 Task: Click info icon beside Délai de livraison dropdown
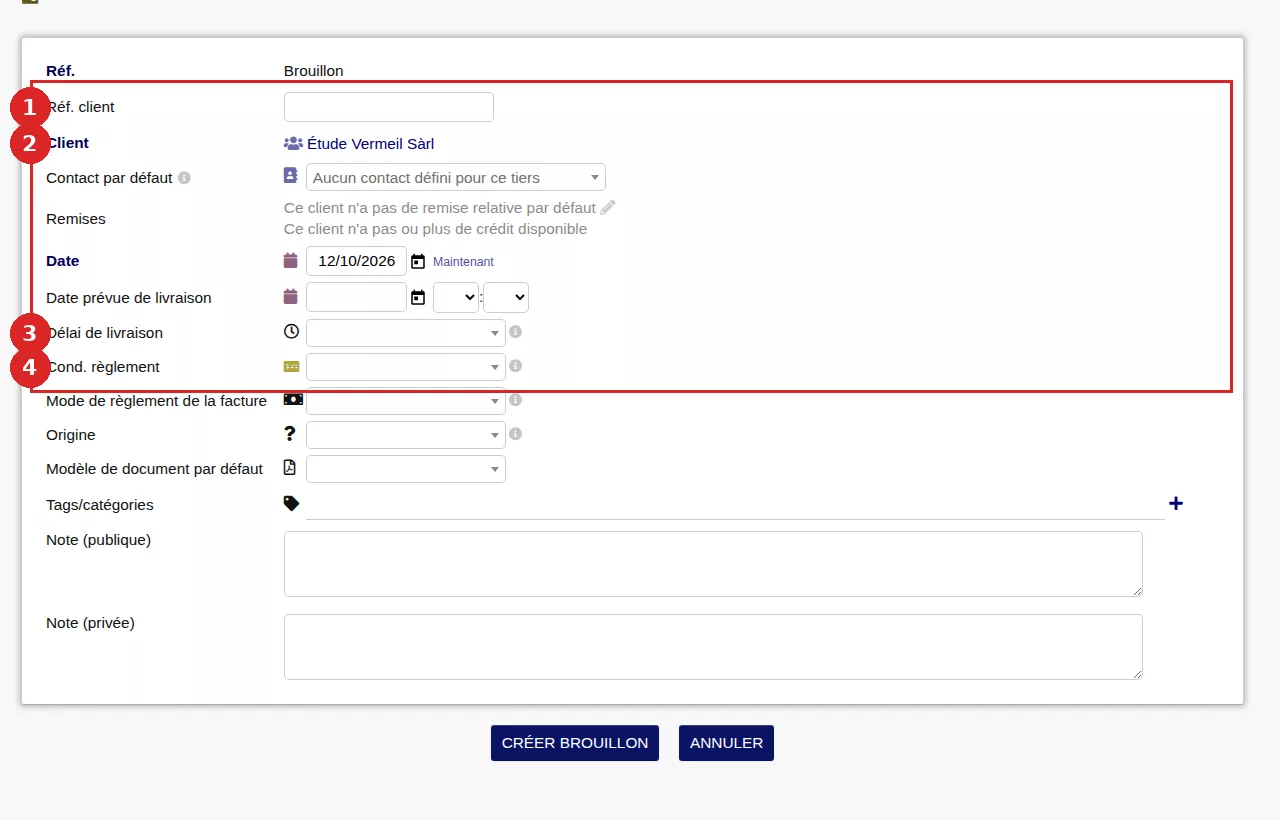tap(515, 332)
